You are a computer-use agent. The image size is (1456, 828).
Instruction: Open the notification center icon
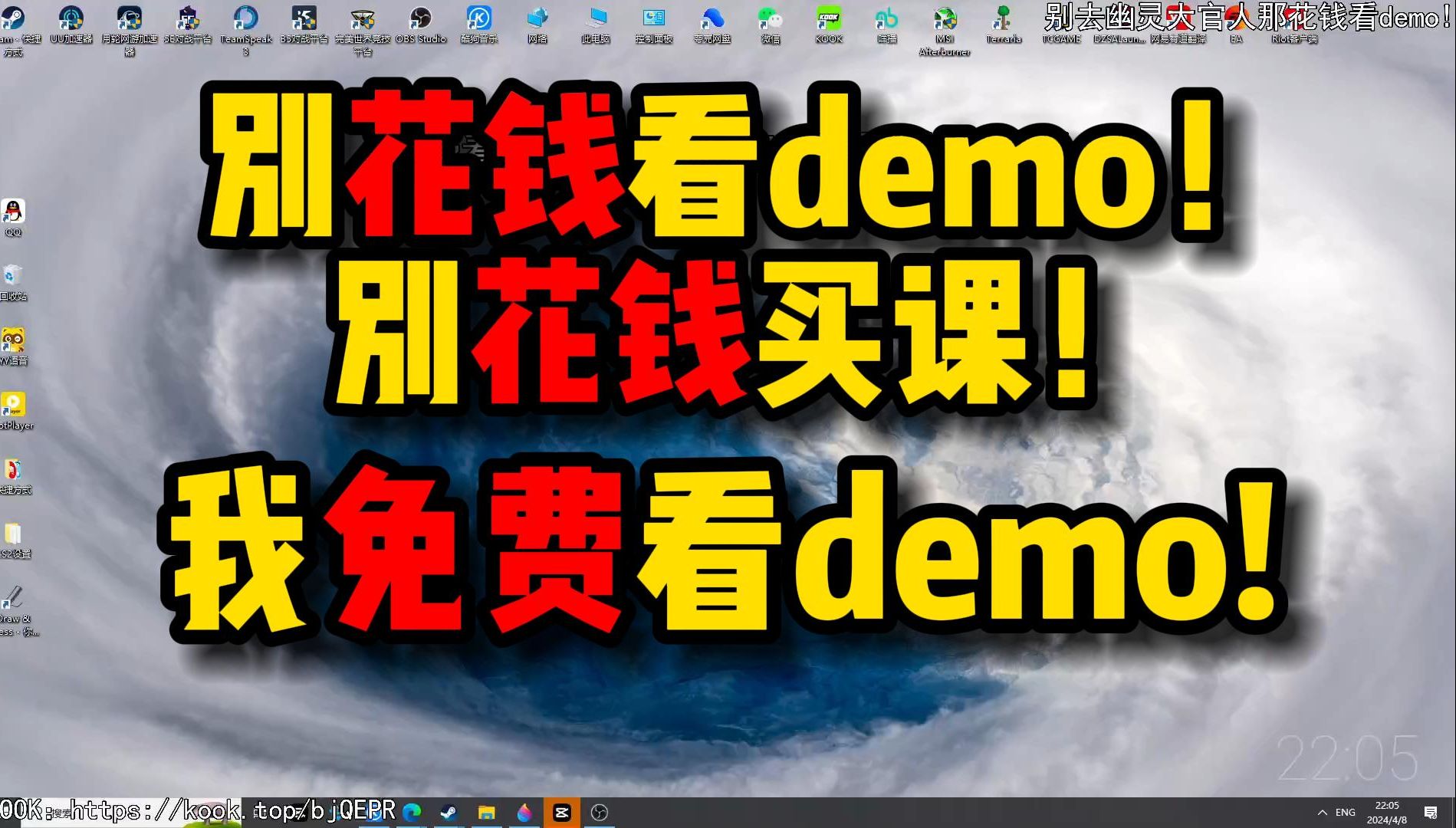point(1431,813)
